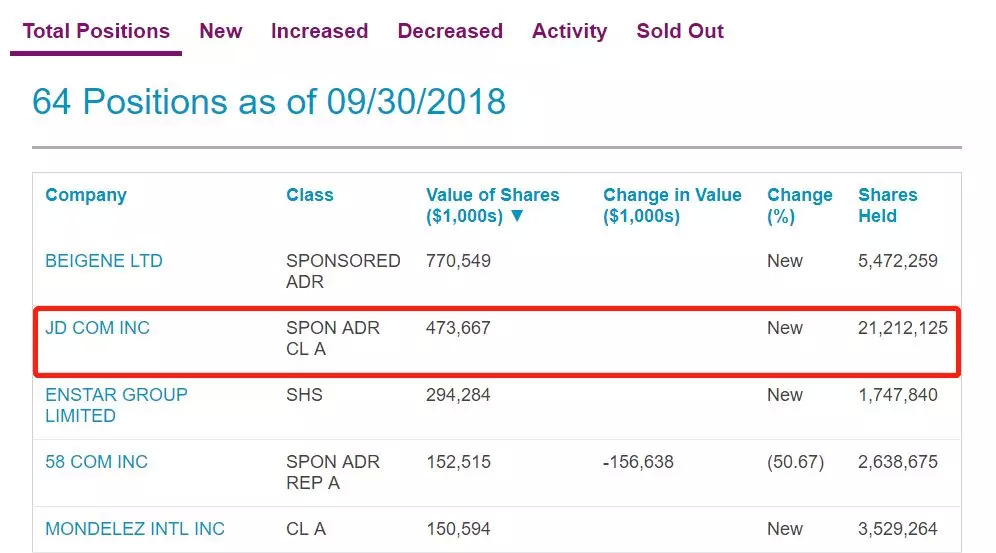
Task: Open the JD COM INC link
Action: 97,328
